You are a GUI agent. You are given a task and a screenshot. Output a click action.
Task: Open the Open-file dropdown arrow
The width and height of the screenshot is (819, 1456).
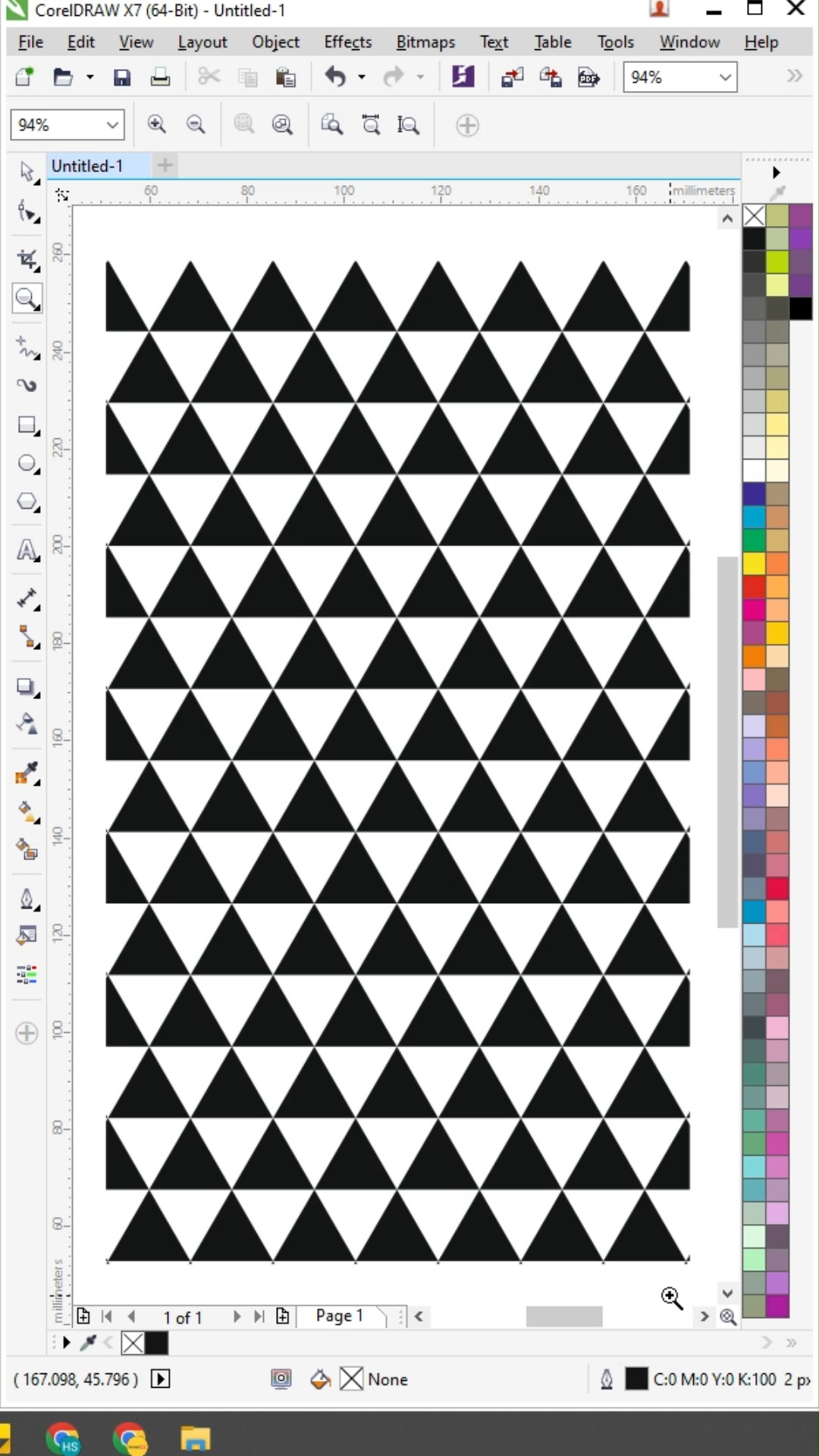coord(89,77)
